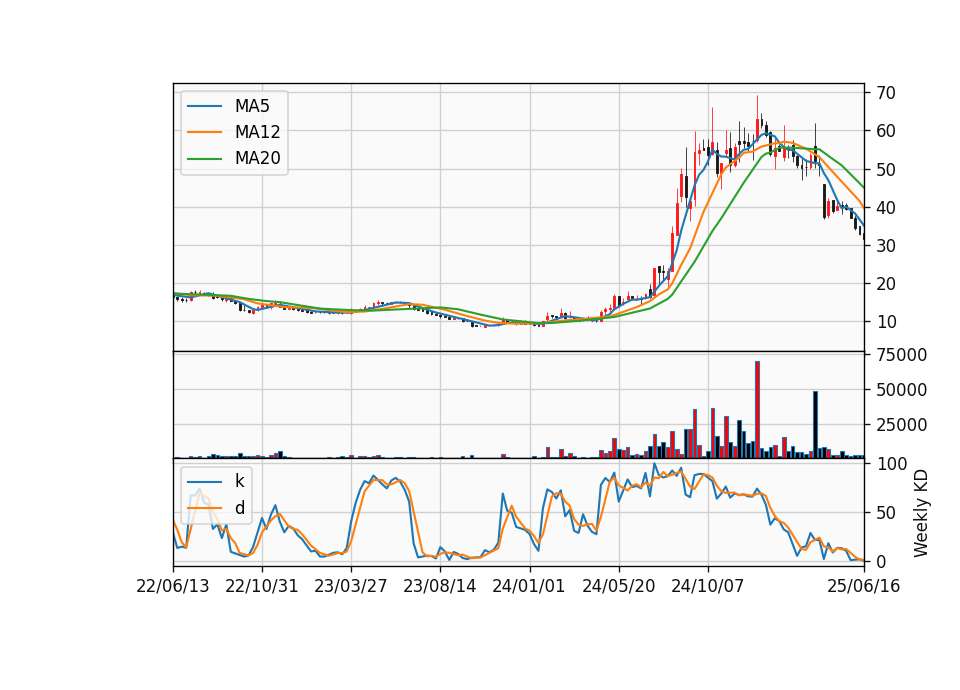
Task: Click the 25000 volume axis tick label
Action: tap(901, 425)
